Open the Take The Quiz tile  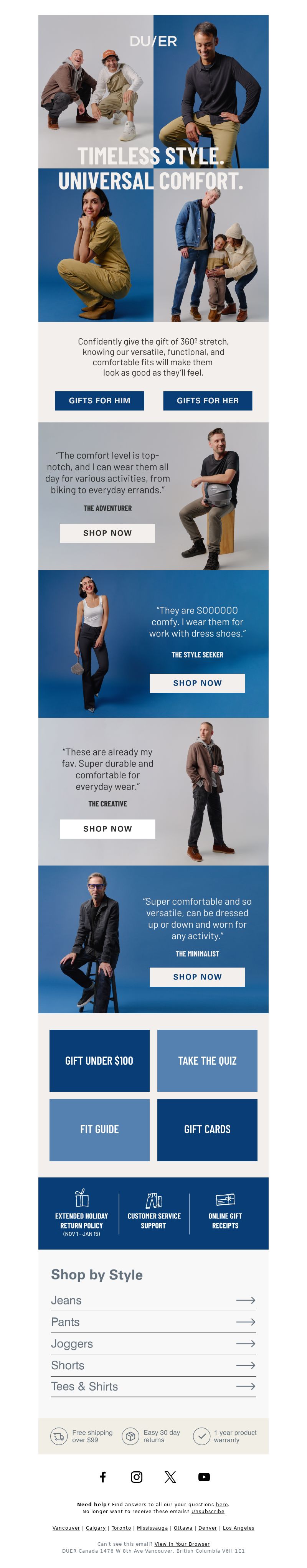click(x=207, y=1060)
